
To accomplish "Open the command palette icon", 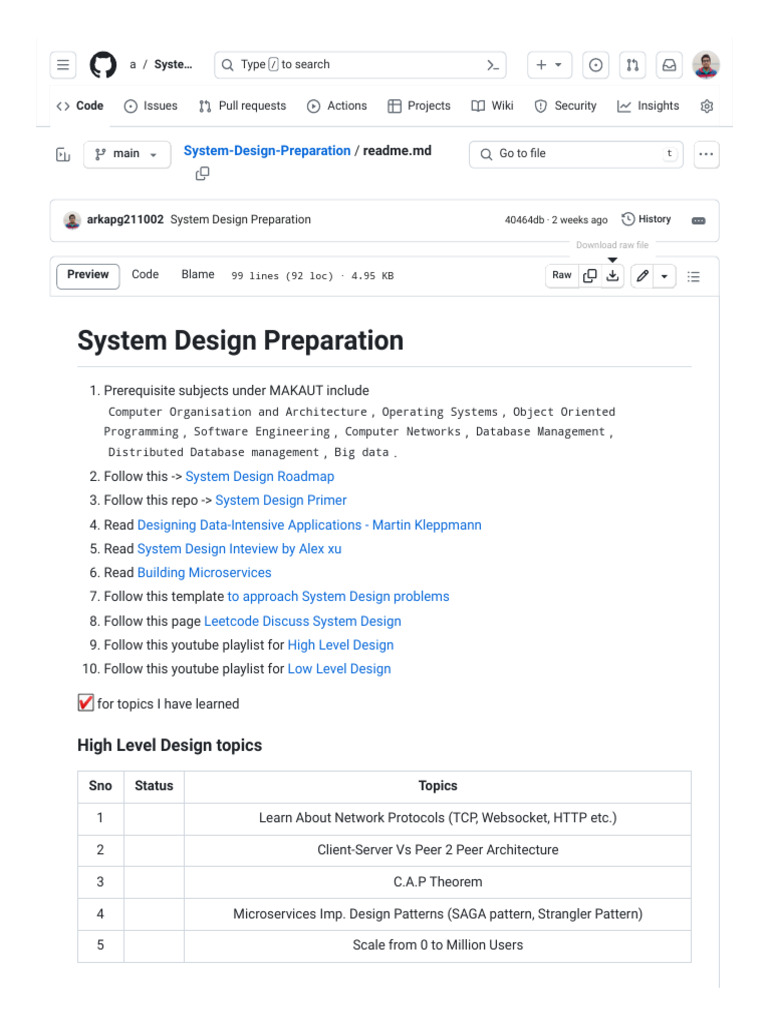I will (x=492, y=65).
